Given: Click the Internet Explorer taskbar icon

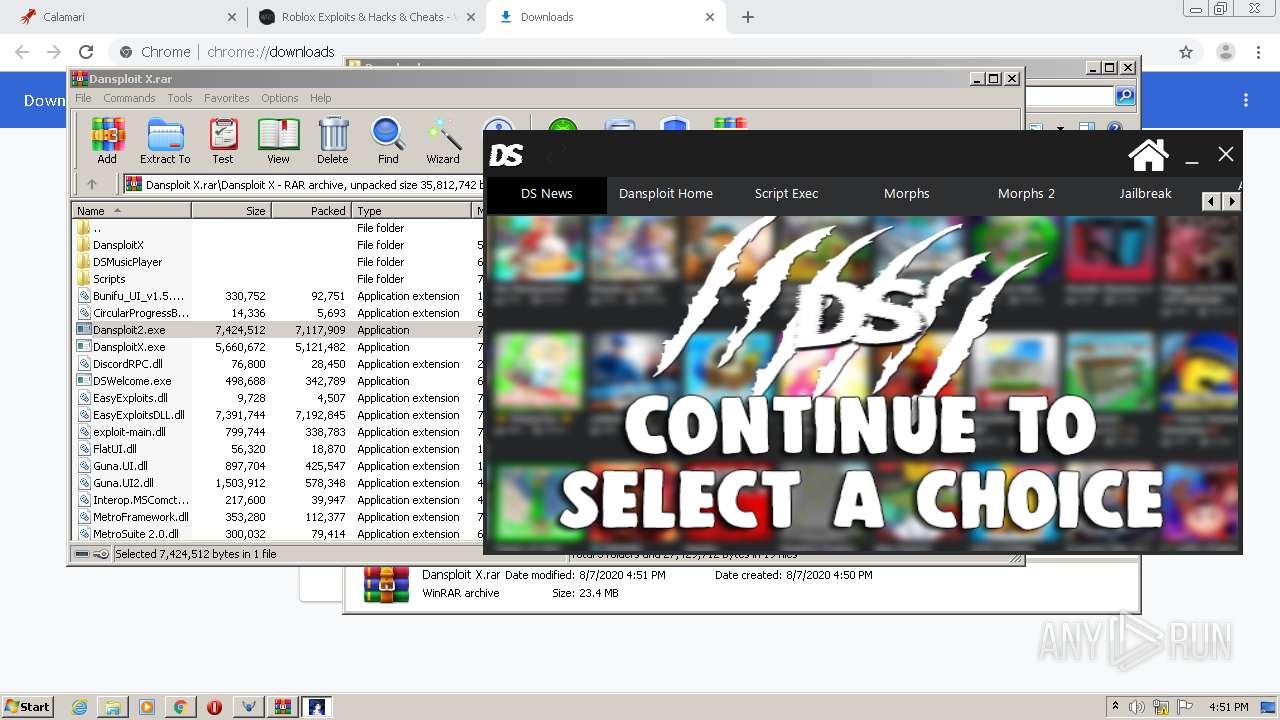Looking at the screenshot, I should tap(79, 707).
